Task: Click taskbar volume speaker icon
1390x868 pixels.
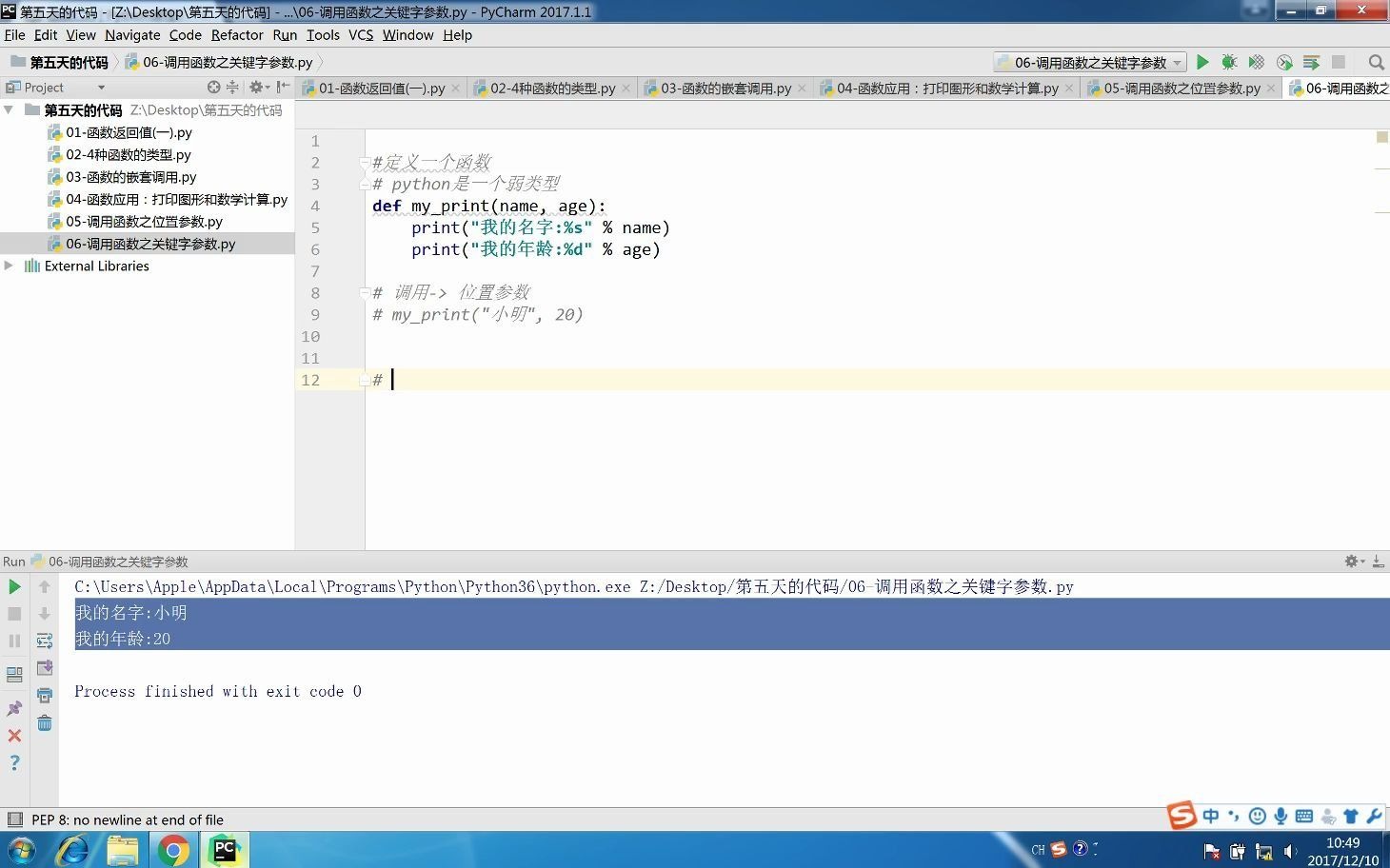Action: pos(1290,851)
